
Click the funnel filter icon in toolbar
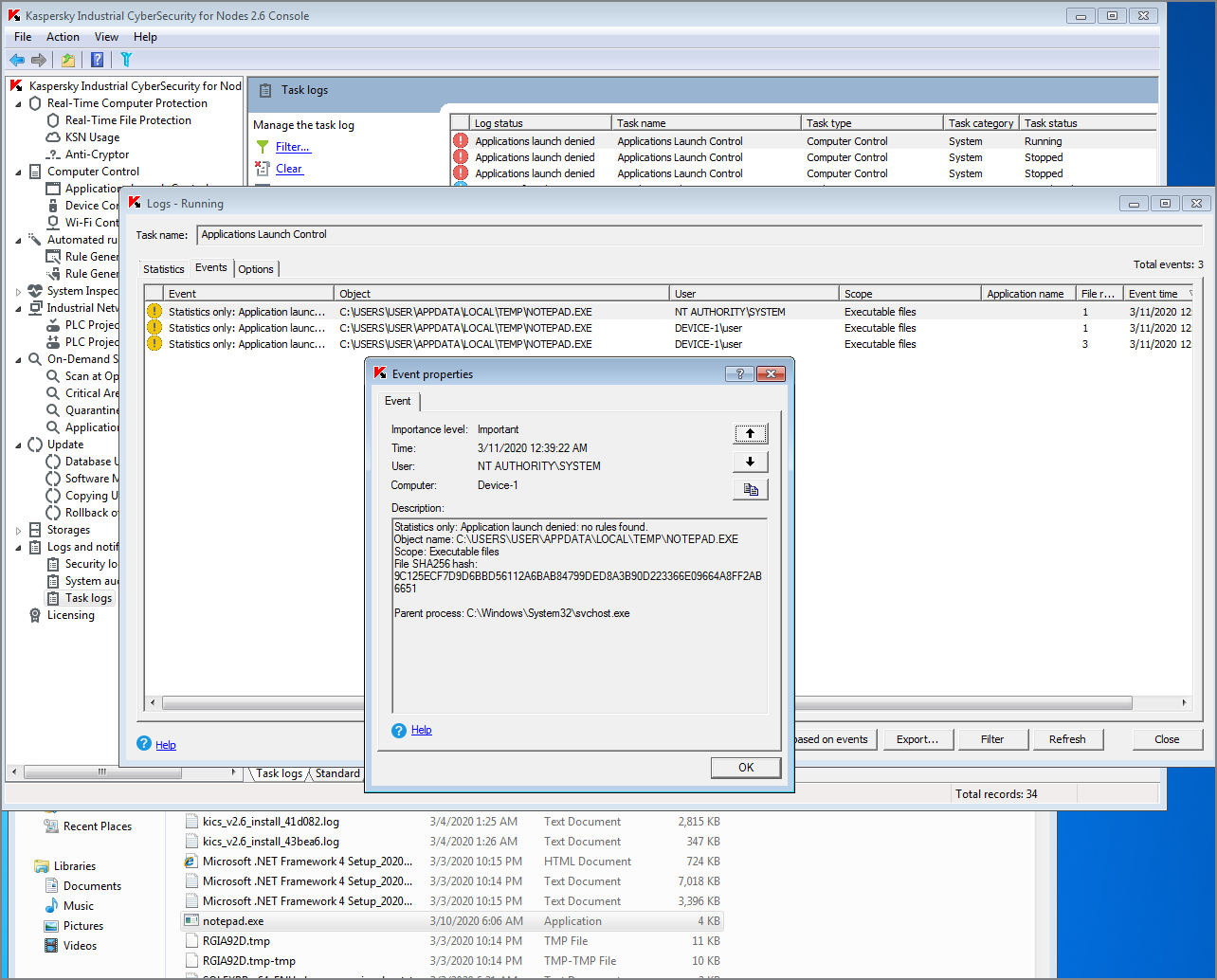click(126, 60)
